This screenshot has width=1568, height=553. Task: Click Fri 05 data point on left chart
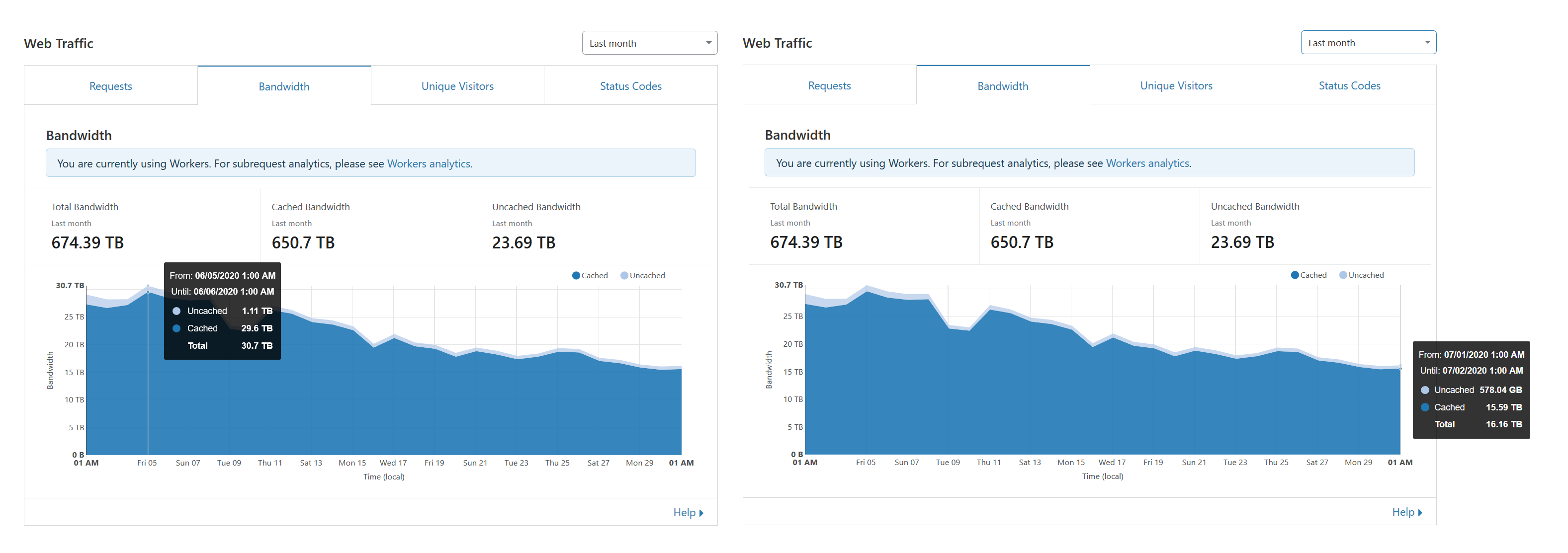point(147,291)
